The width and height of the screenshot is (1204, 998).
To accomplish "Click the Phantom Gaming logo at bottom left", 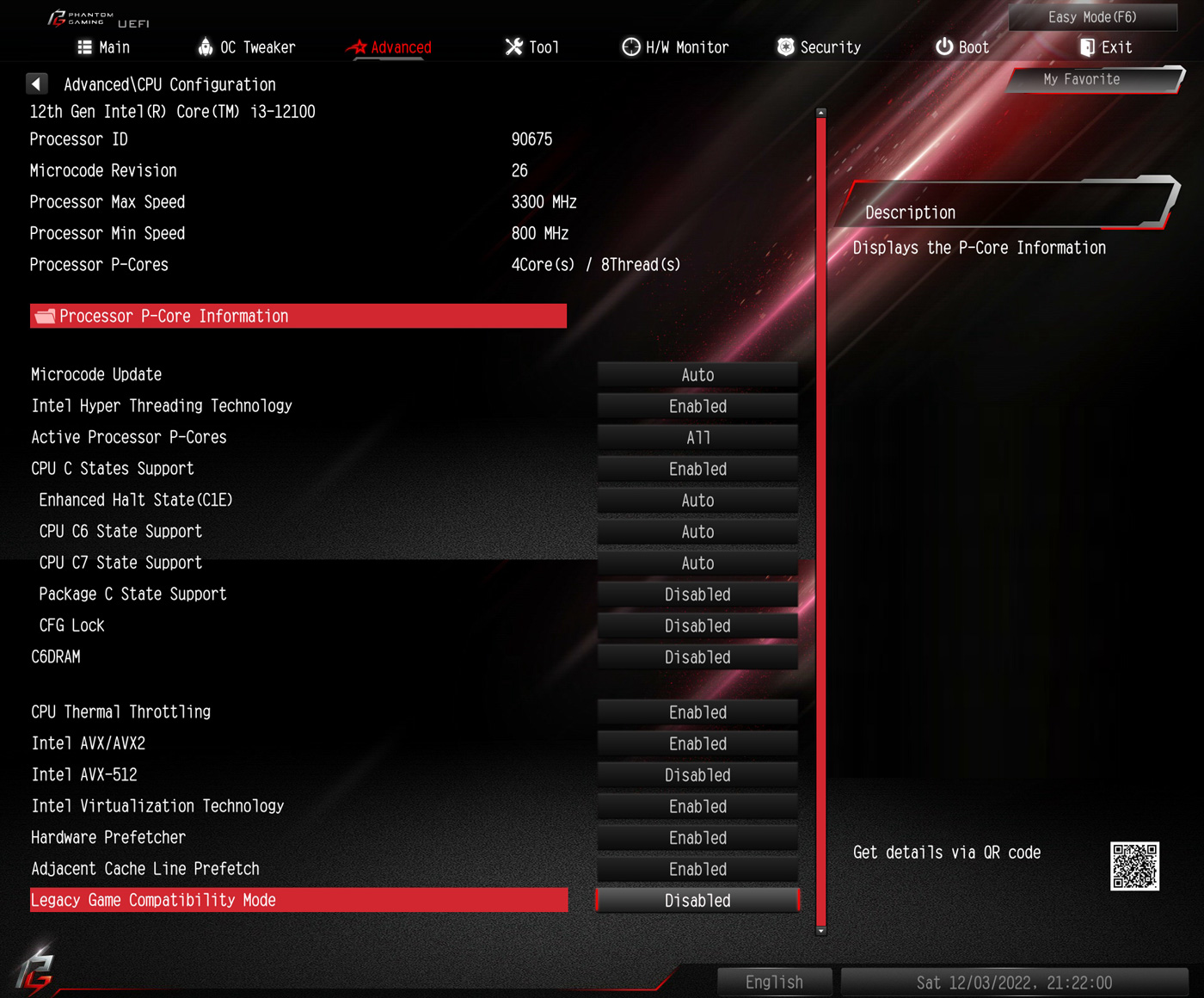I will (34, 970).
